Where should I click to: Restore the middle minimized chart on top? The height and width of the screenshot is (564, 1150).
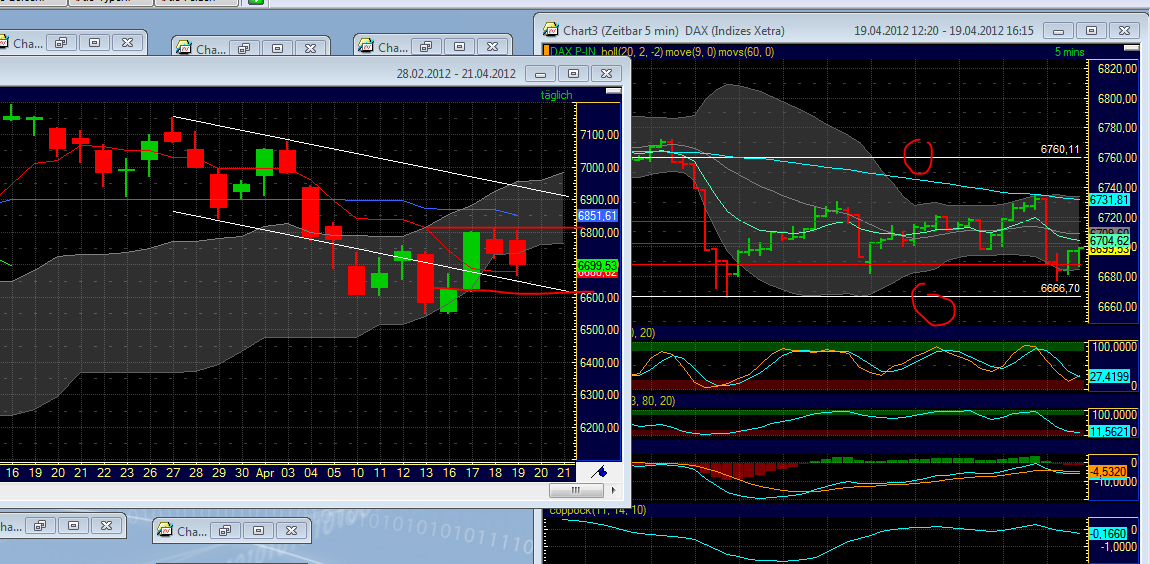[244, 48]
